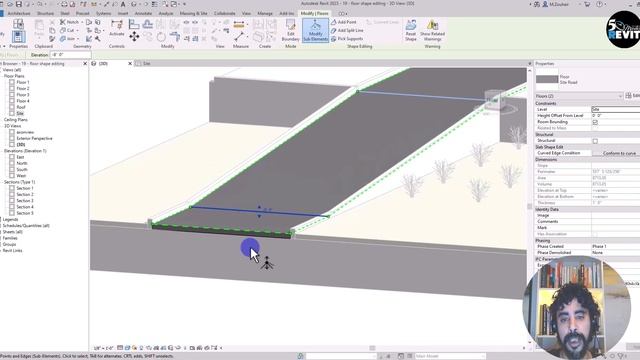Click the Align tool icon
The height and width of the screenshot is (360, 640).
[x=134, y=24]
